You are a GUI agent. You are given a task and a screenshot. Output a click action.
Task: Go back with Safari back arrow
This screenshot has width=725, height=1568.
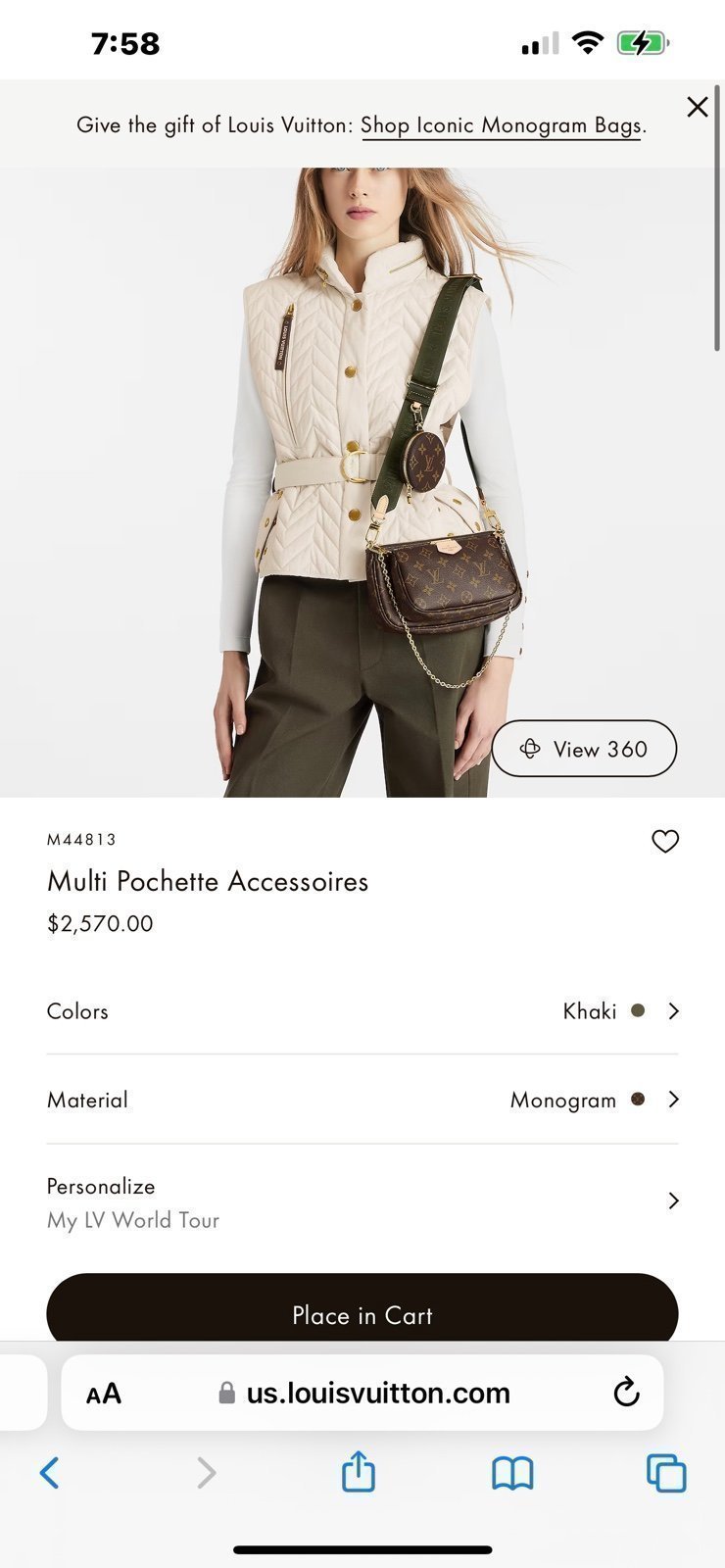[x=50, y=1472]
